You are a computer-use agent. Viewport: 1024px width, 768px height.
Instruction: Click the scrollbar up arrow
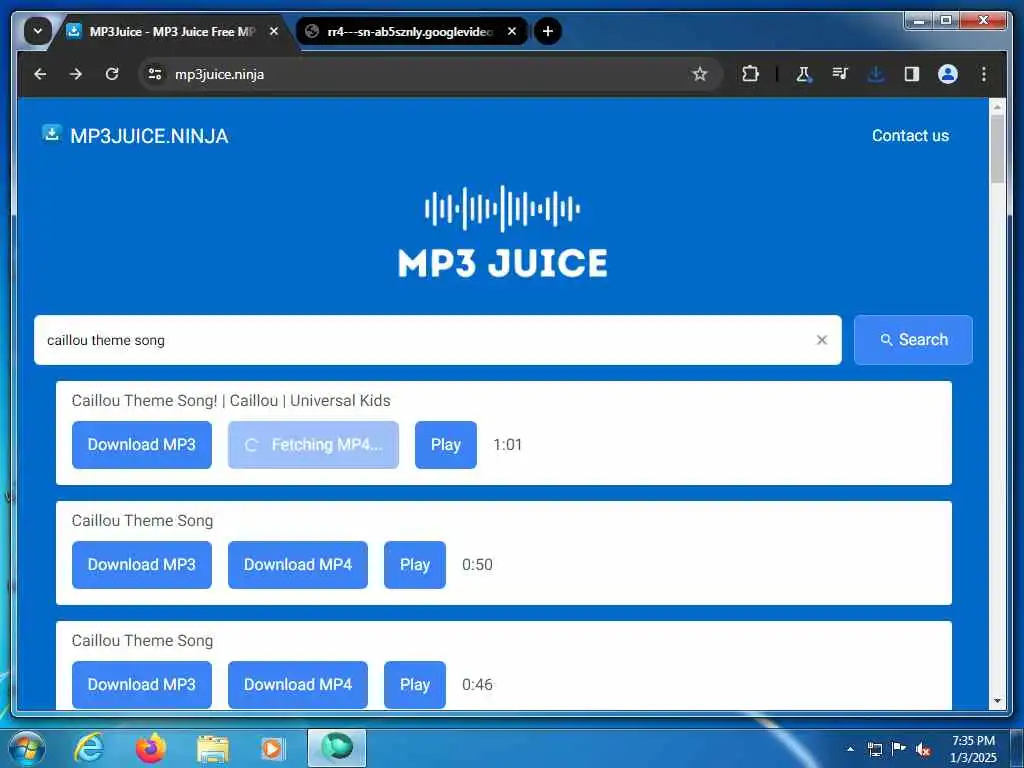[x=997, y=105]
